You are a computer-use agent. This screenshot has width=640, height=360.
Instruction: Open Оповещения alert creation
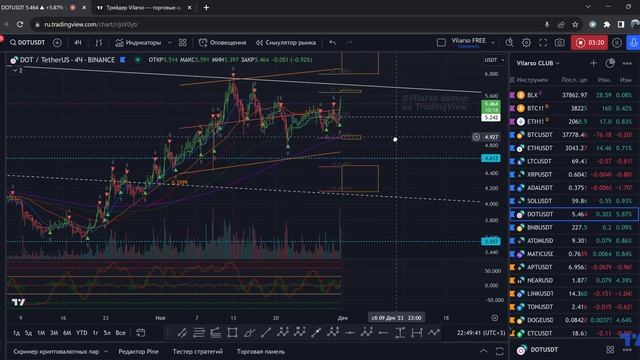click(x=222, y=42)
